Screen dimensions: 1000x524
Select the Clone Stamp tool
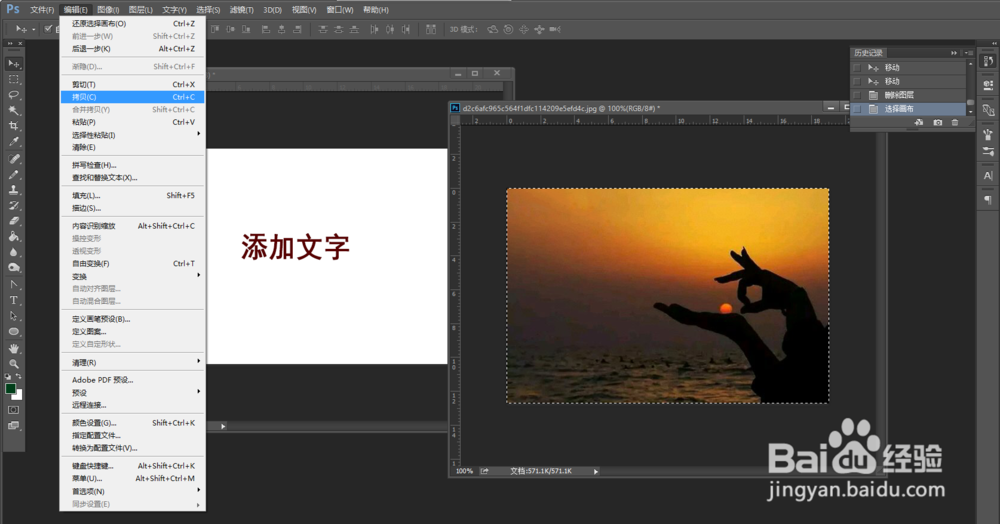[x=13, y=190]
